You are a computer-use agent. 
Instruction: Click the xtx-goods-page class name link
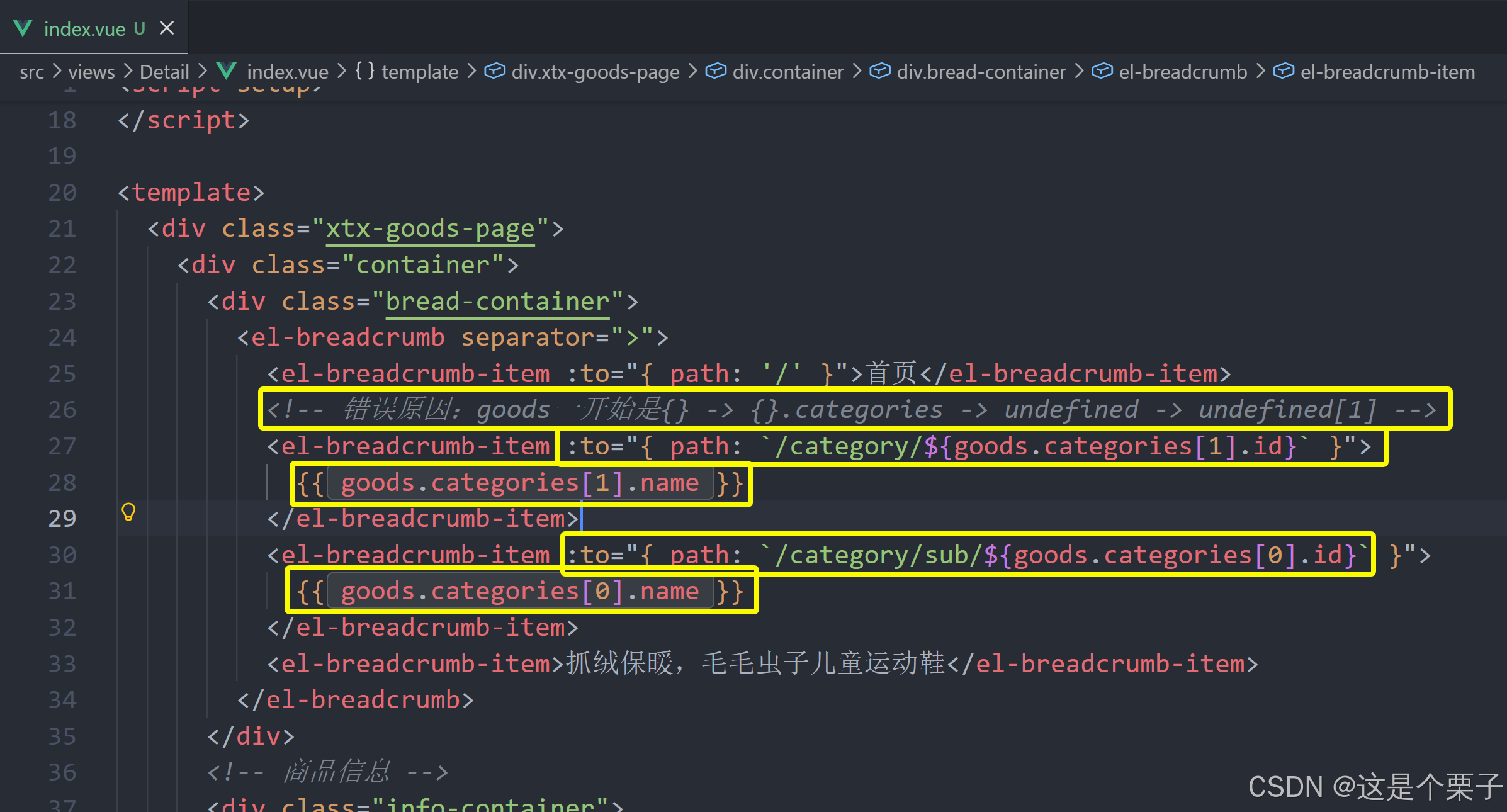point(430,229)
